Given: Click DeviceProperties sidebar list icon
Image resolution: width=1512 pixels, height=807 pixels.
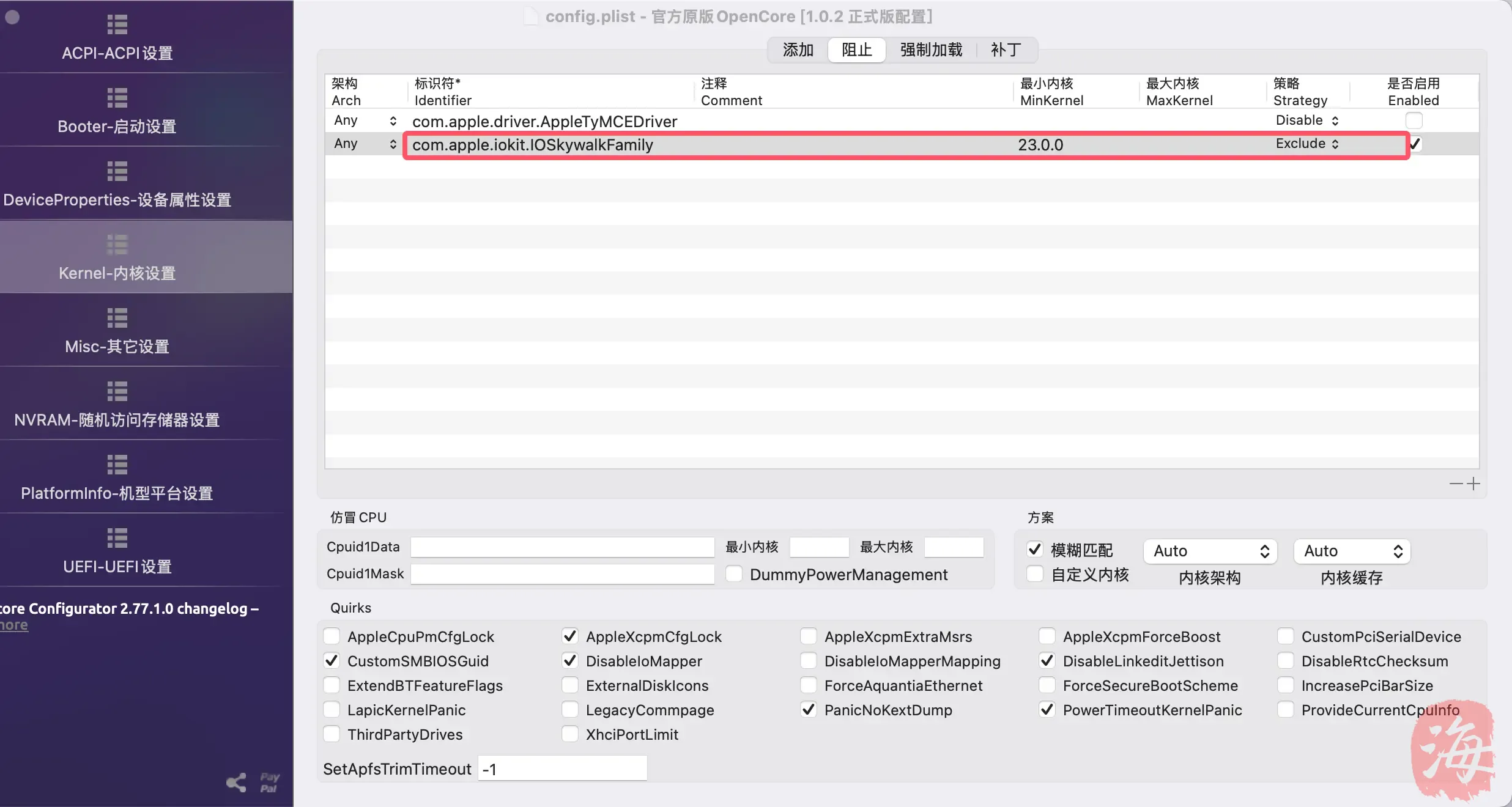Looking at the screenshot, I should tap(117, 171).
